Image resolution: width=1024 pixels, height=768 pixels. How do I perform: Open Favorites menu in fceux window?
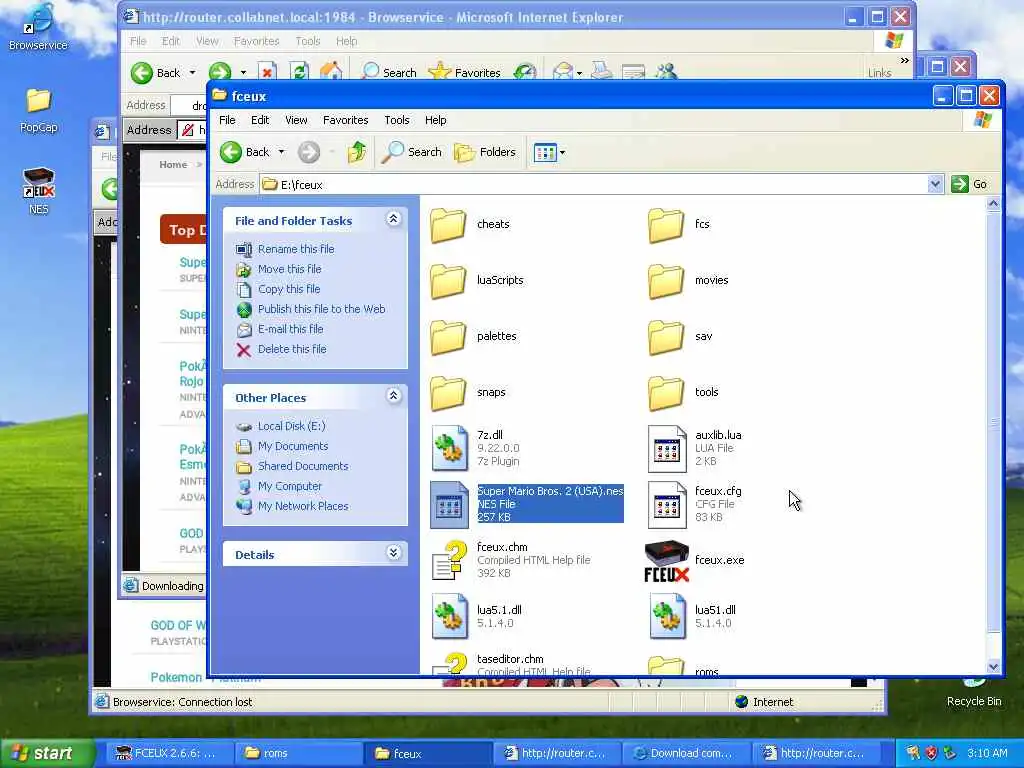[345, 120]
